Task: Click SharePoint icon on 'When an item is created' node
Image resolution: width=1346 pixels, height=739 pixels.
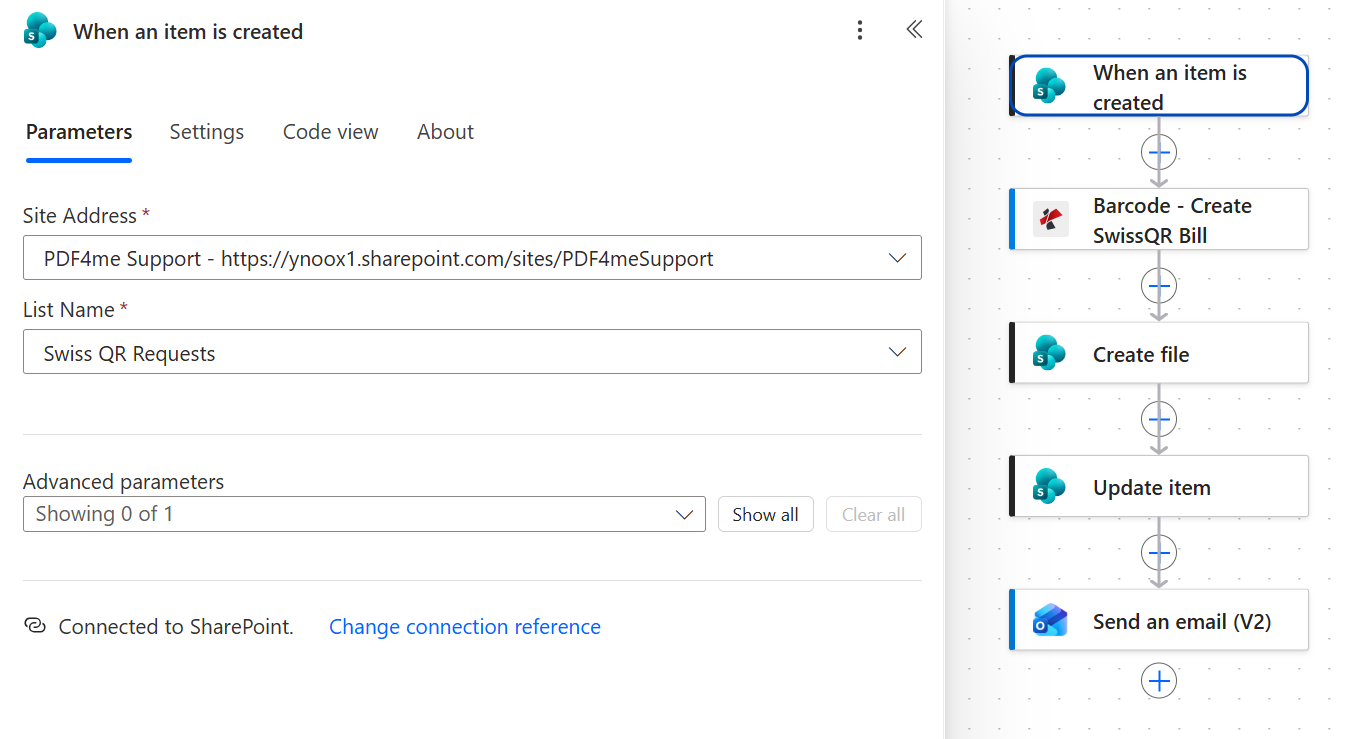Action: (x=1050, y=86)
